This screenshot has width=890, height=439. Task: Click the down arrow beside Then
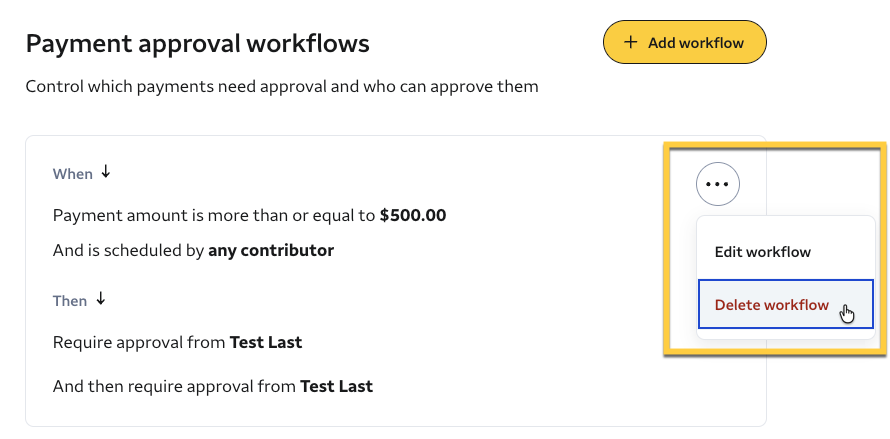tap(101, 299)
